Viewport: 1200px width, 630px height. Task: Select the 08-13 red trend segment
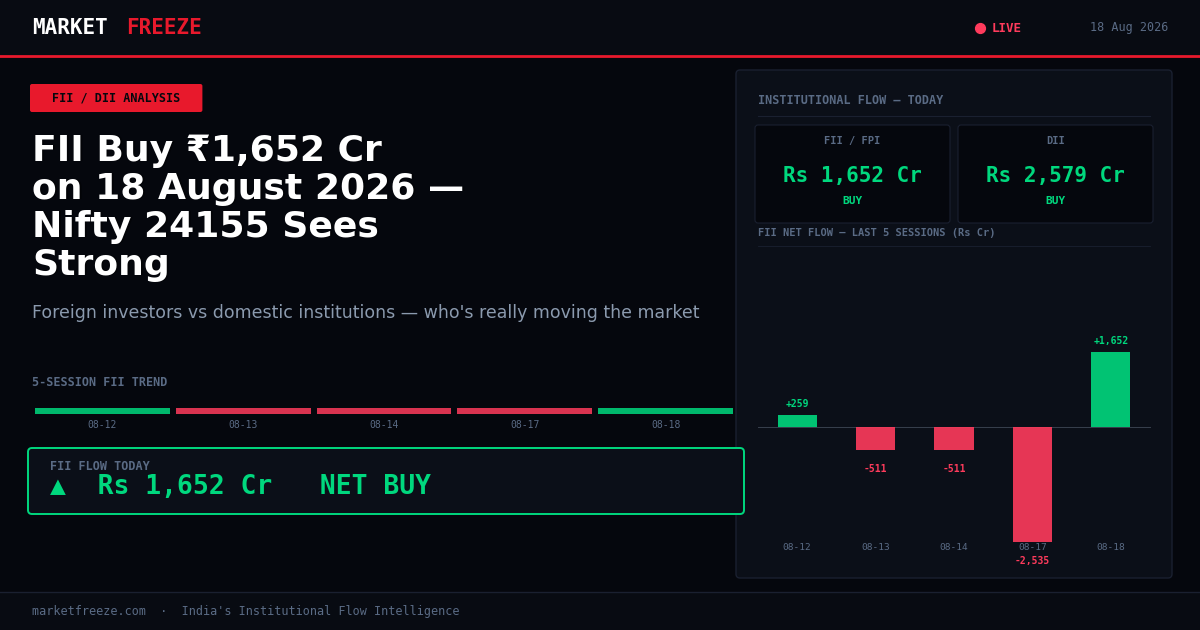click(x=243, y=411)
